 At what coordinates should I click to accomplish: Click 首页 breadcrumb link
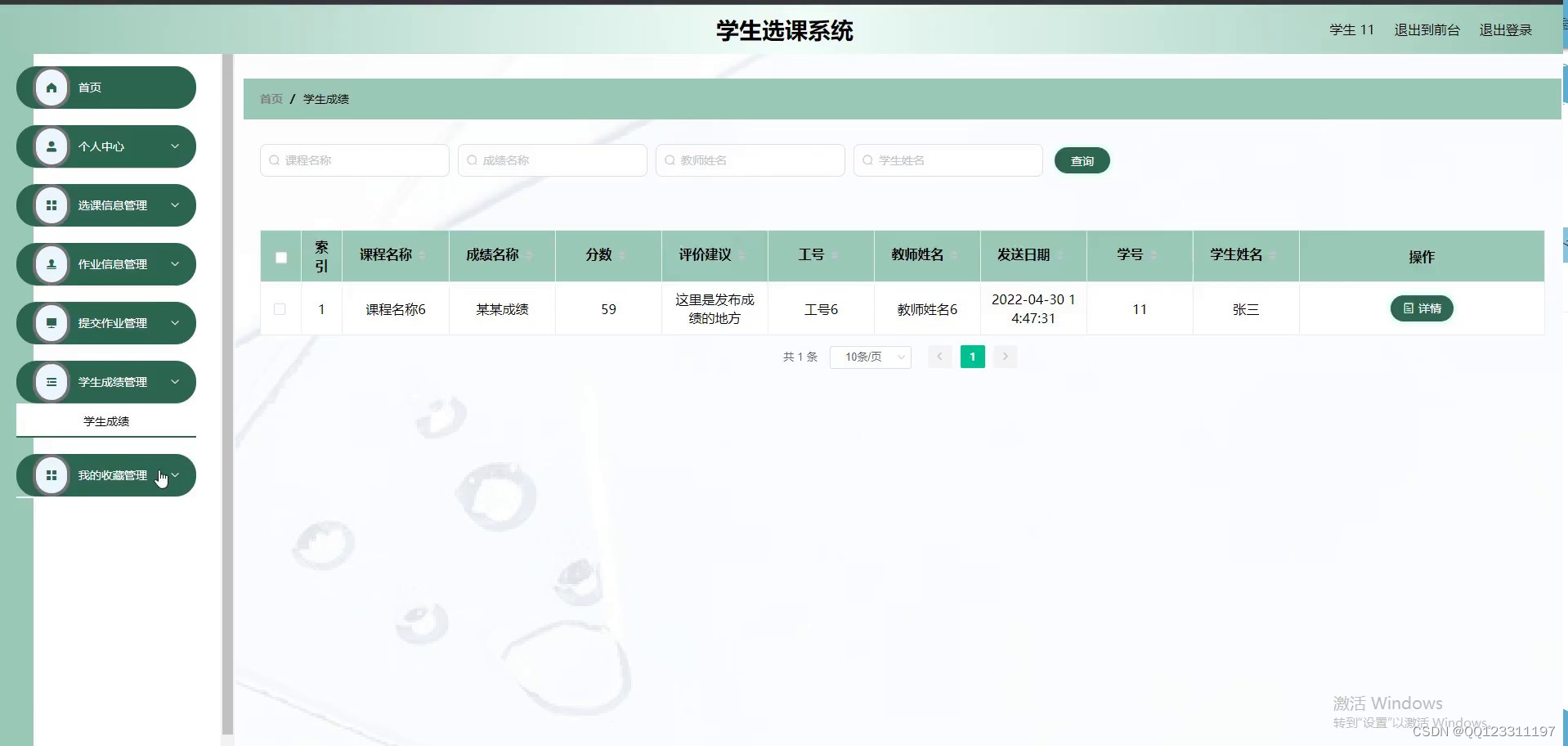pos(271,99)
